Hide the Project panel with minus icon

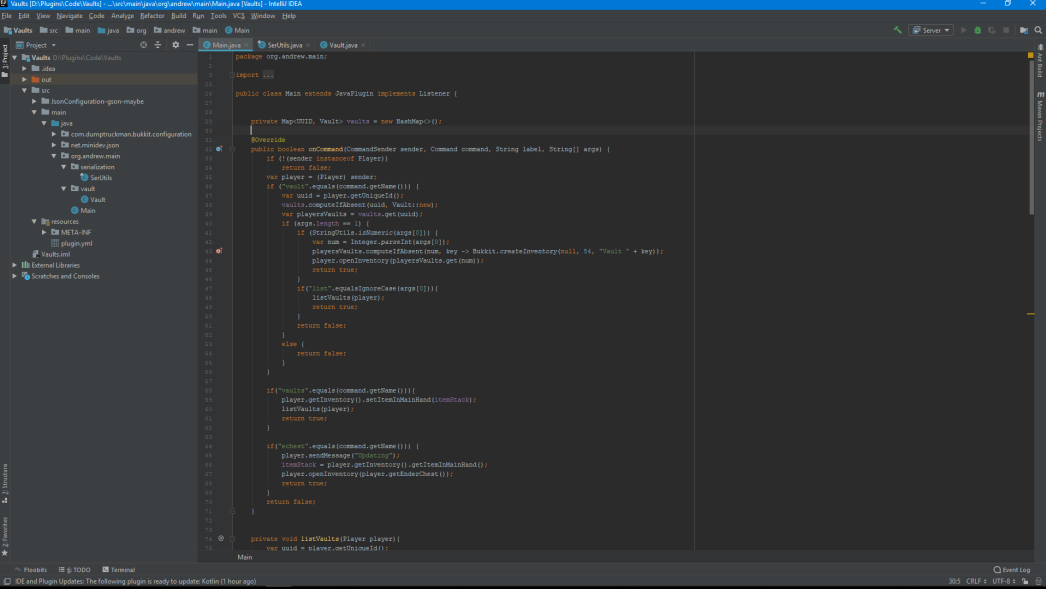pyautogui.click(x=190, y=45)
